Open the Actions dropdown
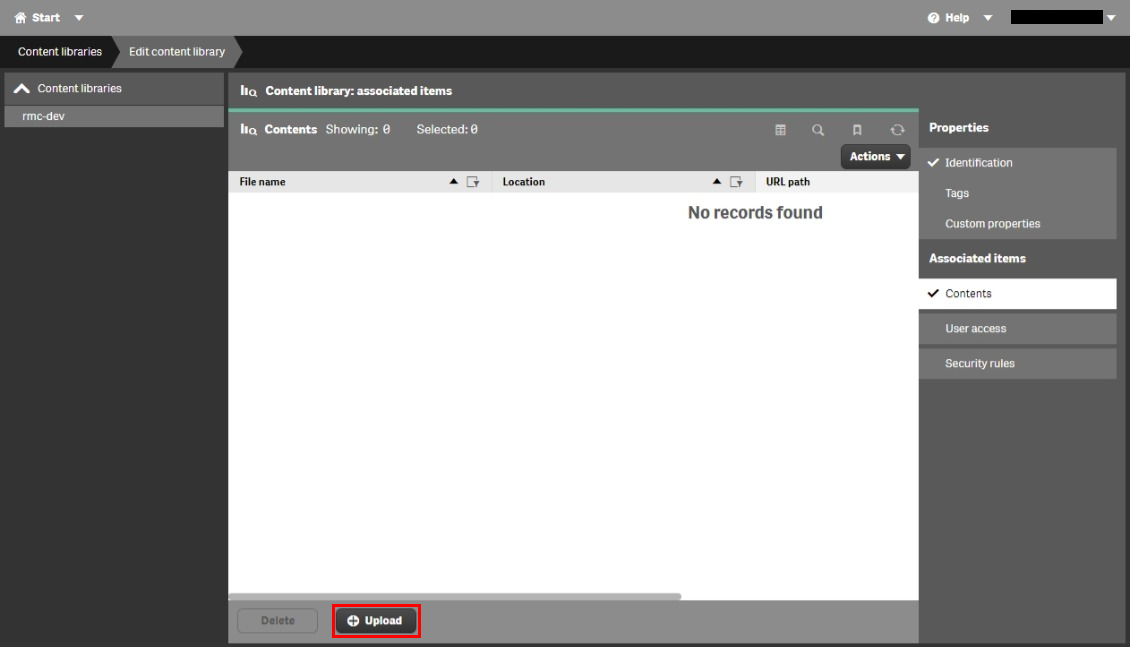Viewport: 1130px width, 647px height. (875, 156)
